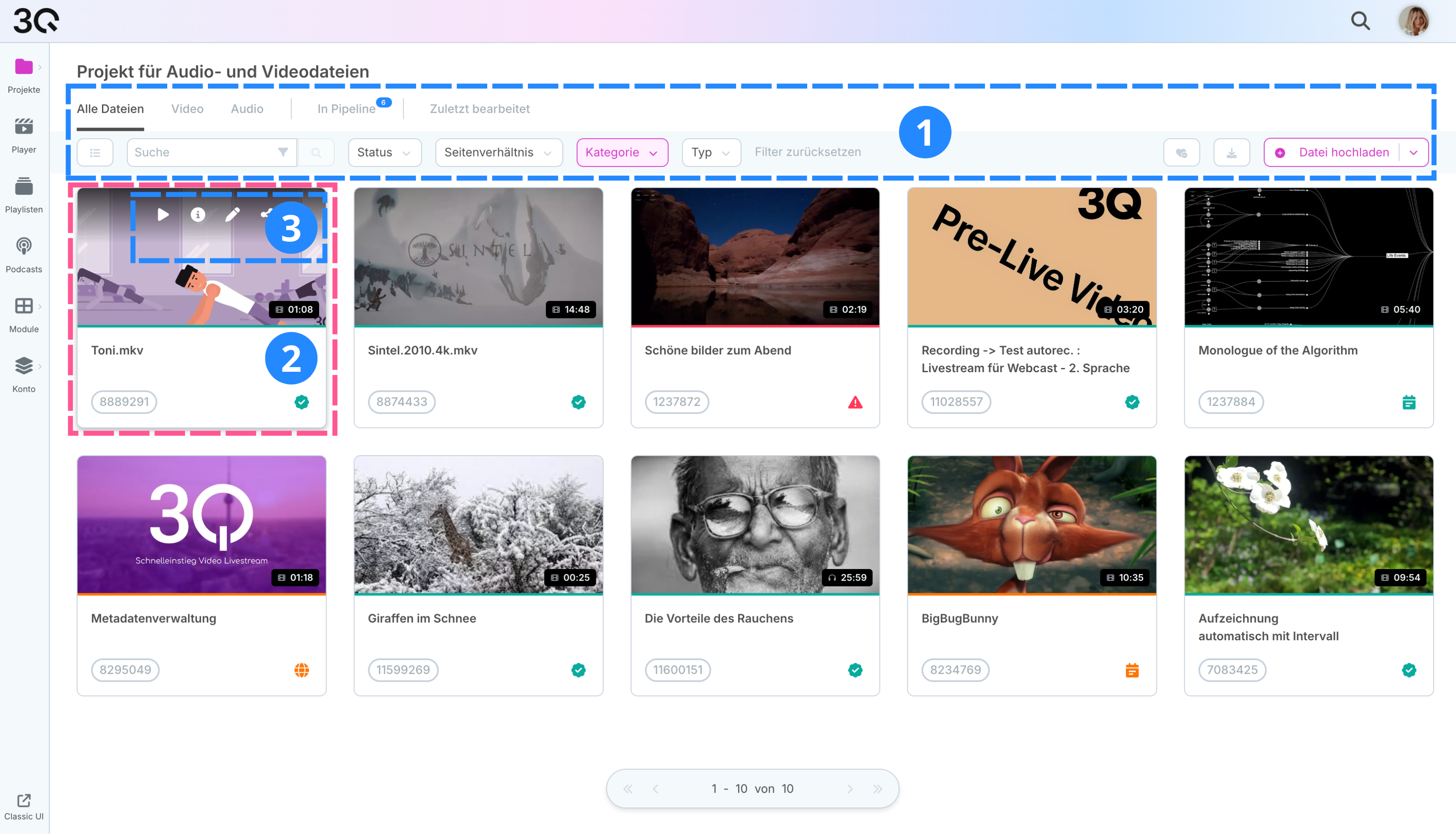Click the download icon button in toolbar
This screenshot has width=1456, height=835.
click(1231, 152)
